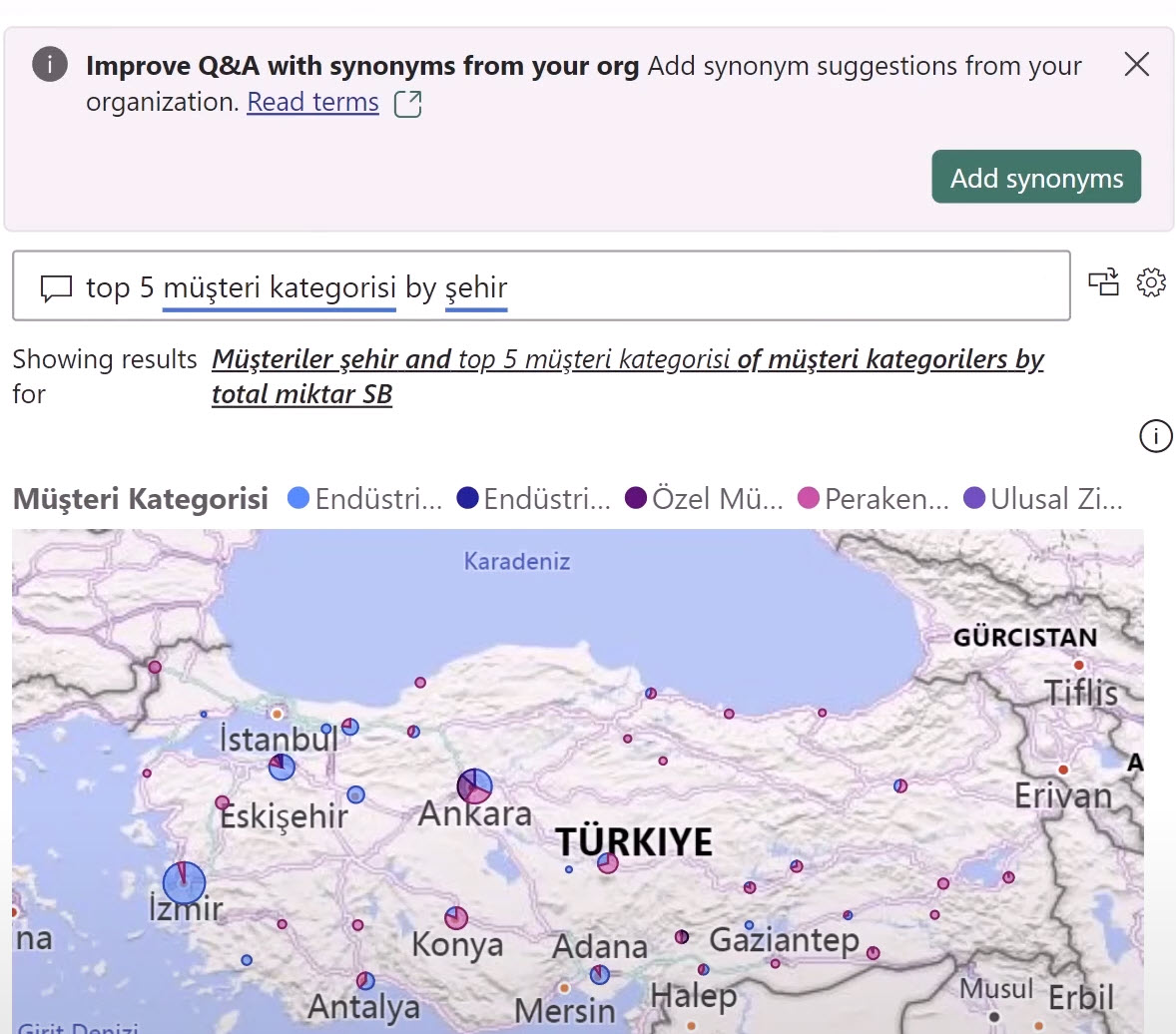Click the dark blue second Endüstri... legend swatch
The height and width of the screenshot is (1034, 1176).
[467, 498]
